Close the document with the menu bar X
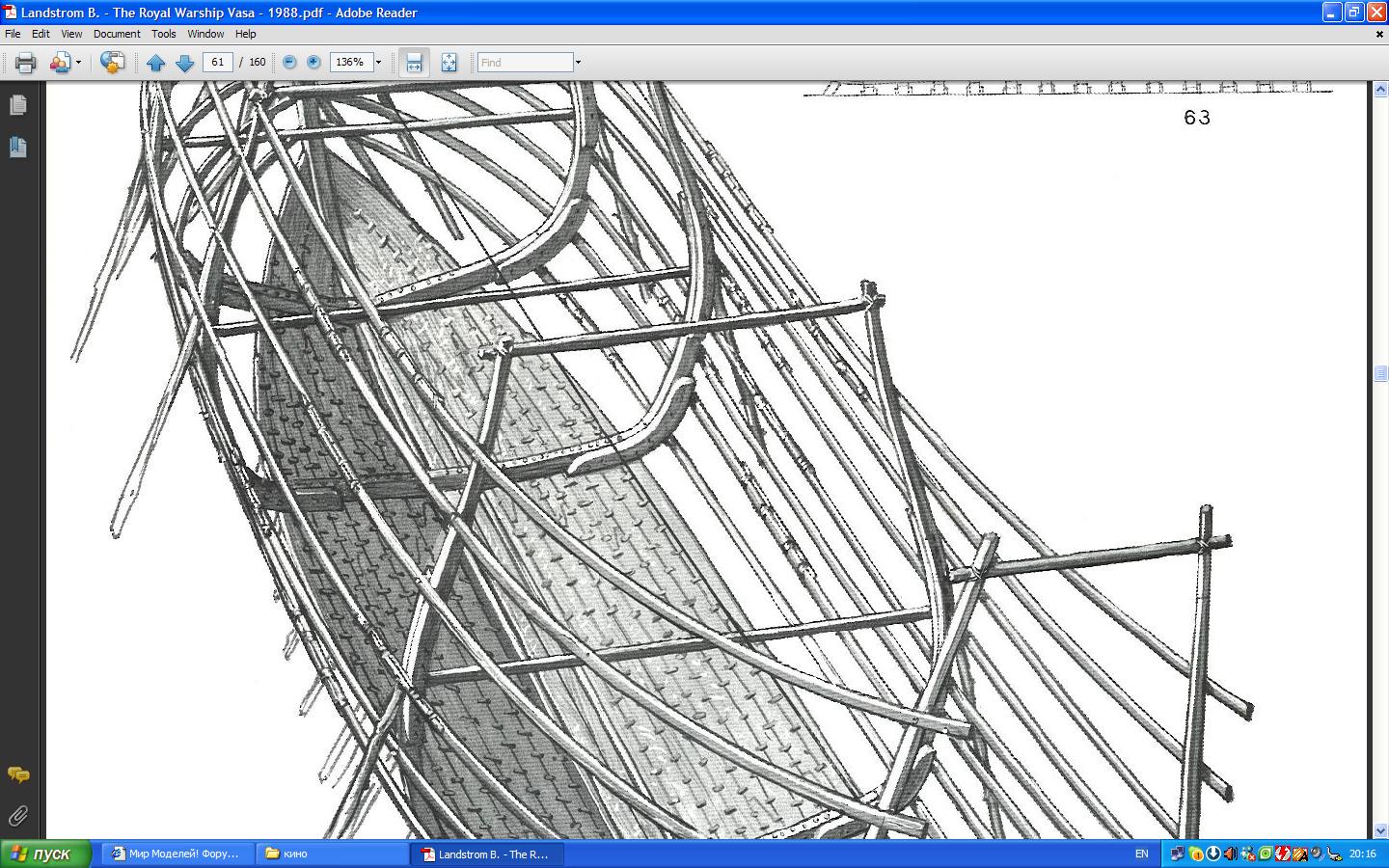 pyautogui.click(x=1379, y=34)
